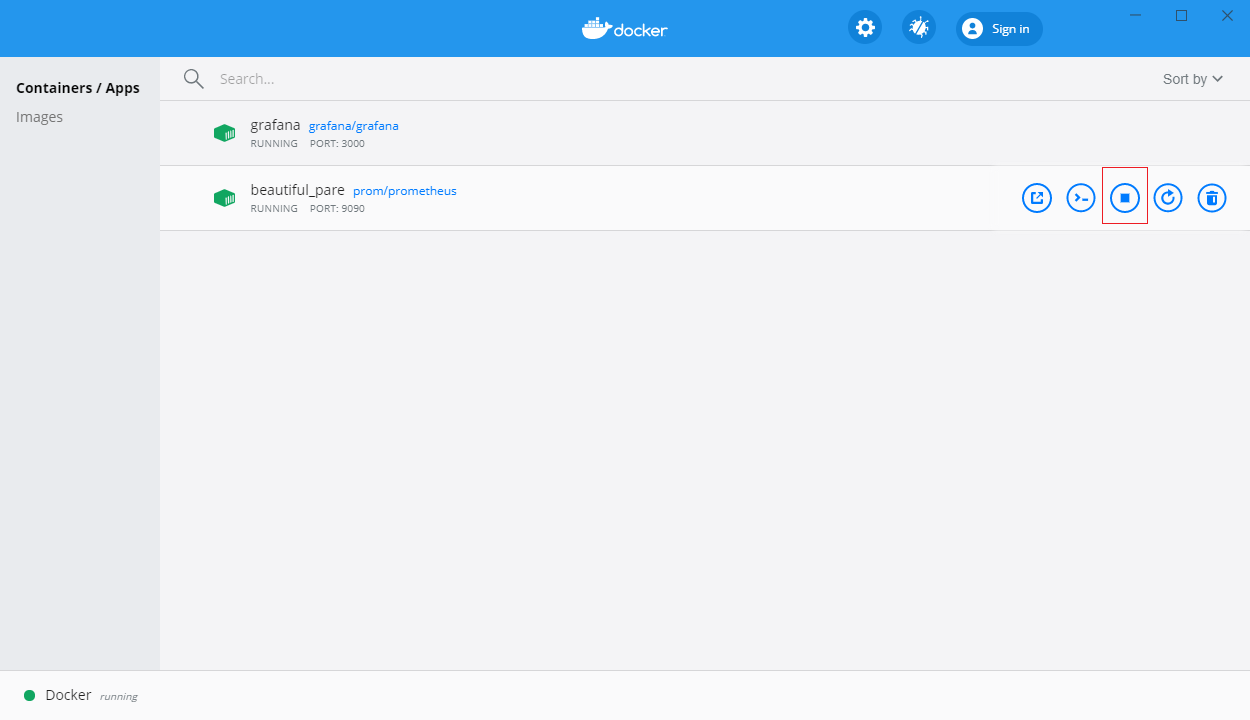
Task: Delete the beautiful_pare container
Action: [x=1212, y=198]
